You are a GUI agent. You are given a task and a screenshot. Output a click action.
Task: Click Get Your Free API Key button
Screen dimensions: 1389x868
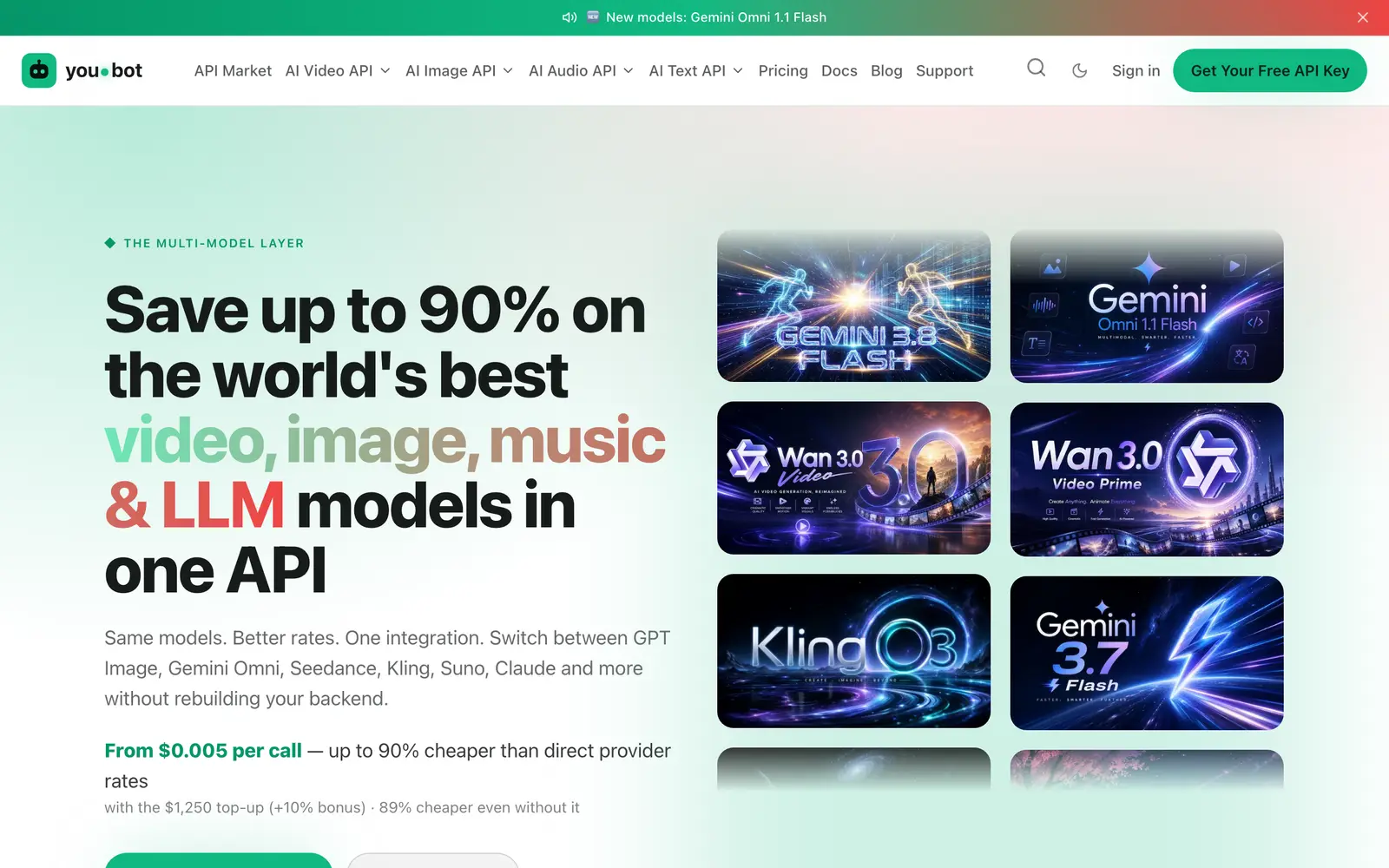point(1270,70)
